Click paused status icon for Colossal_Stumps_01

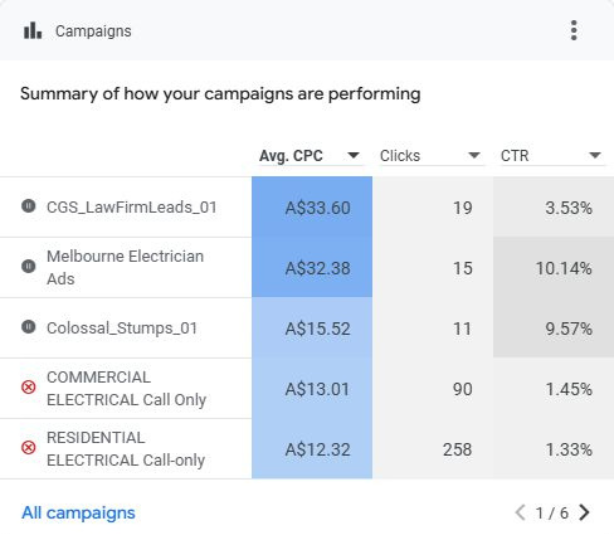[x=28, y=327]
